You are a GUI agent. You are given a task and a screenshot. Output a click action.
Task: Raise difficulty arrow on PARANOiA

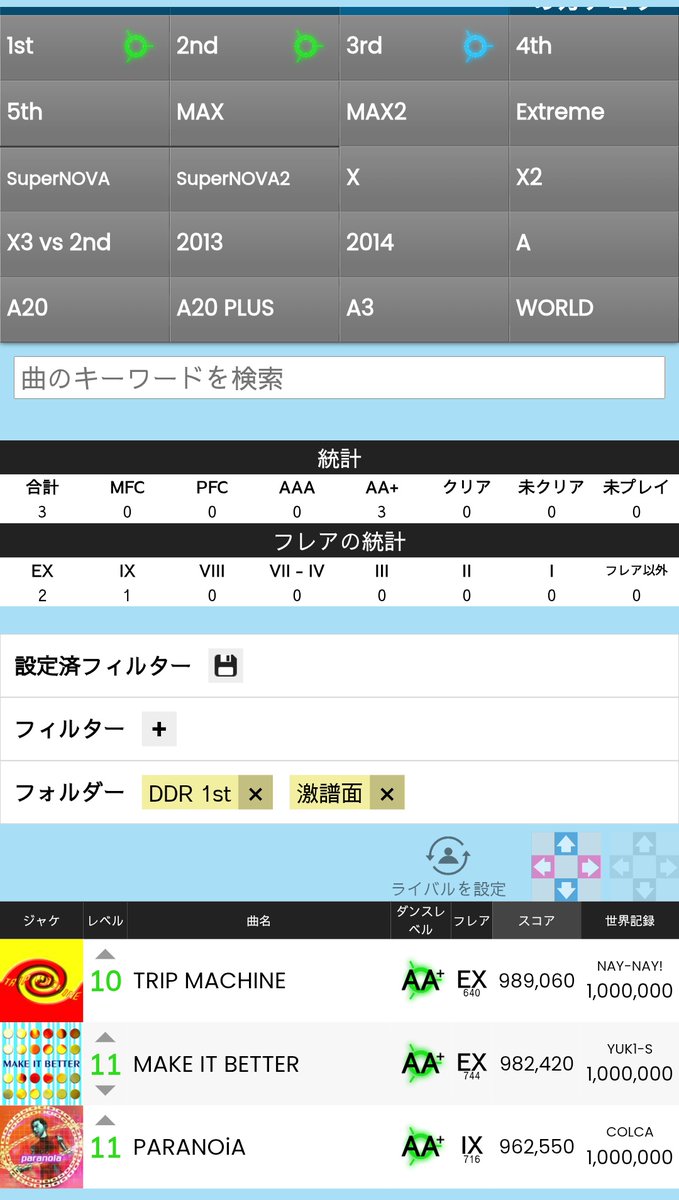click(x=105, y=1120)
